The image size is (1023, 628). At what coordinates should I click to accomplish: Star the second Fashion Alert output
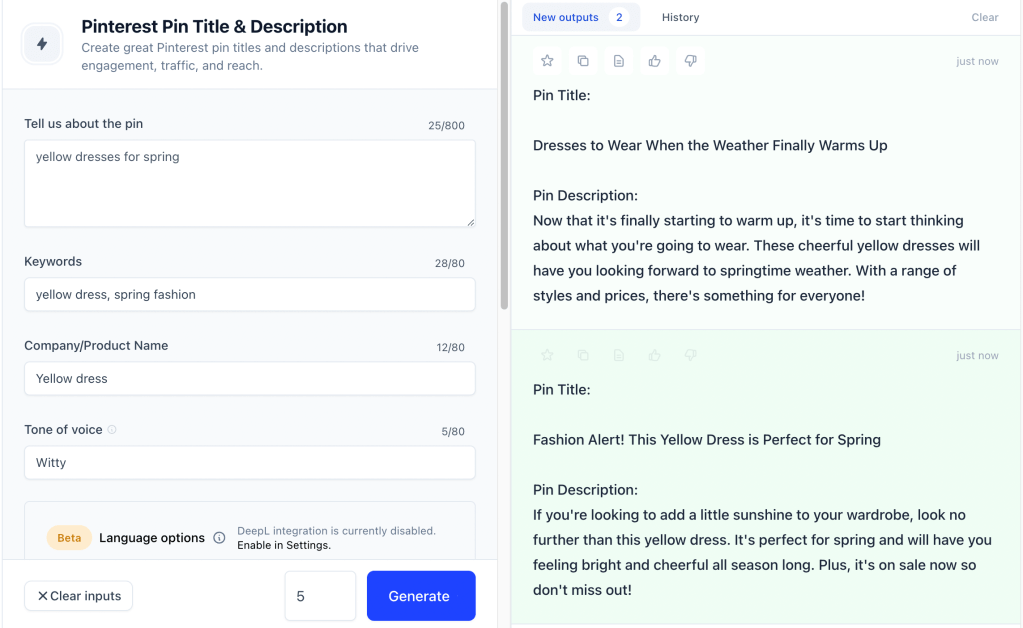[547, 355]
